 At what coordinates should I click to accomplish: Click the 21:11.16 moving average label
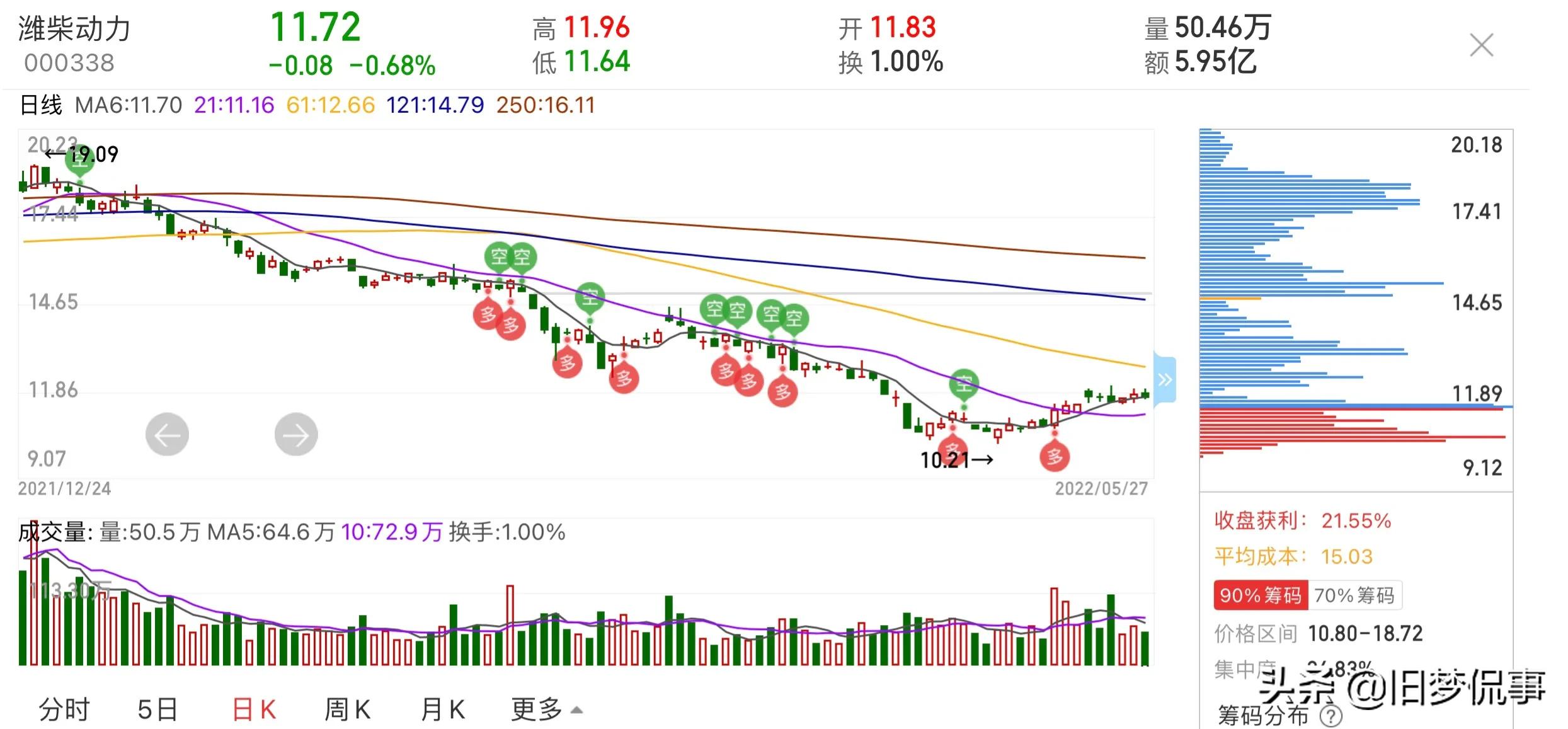pyautogui.click(x=234, y=105)
